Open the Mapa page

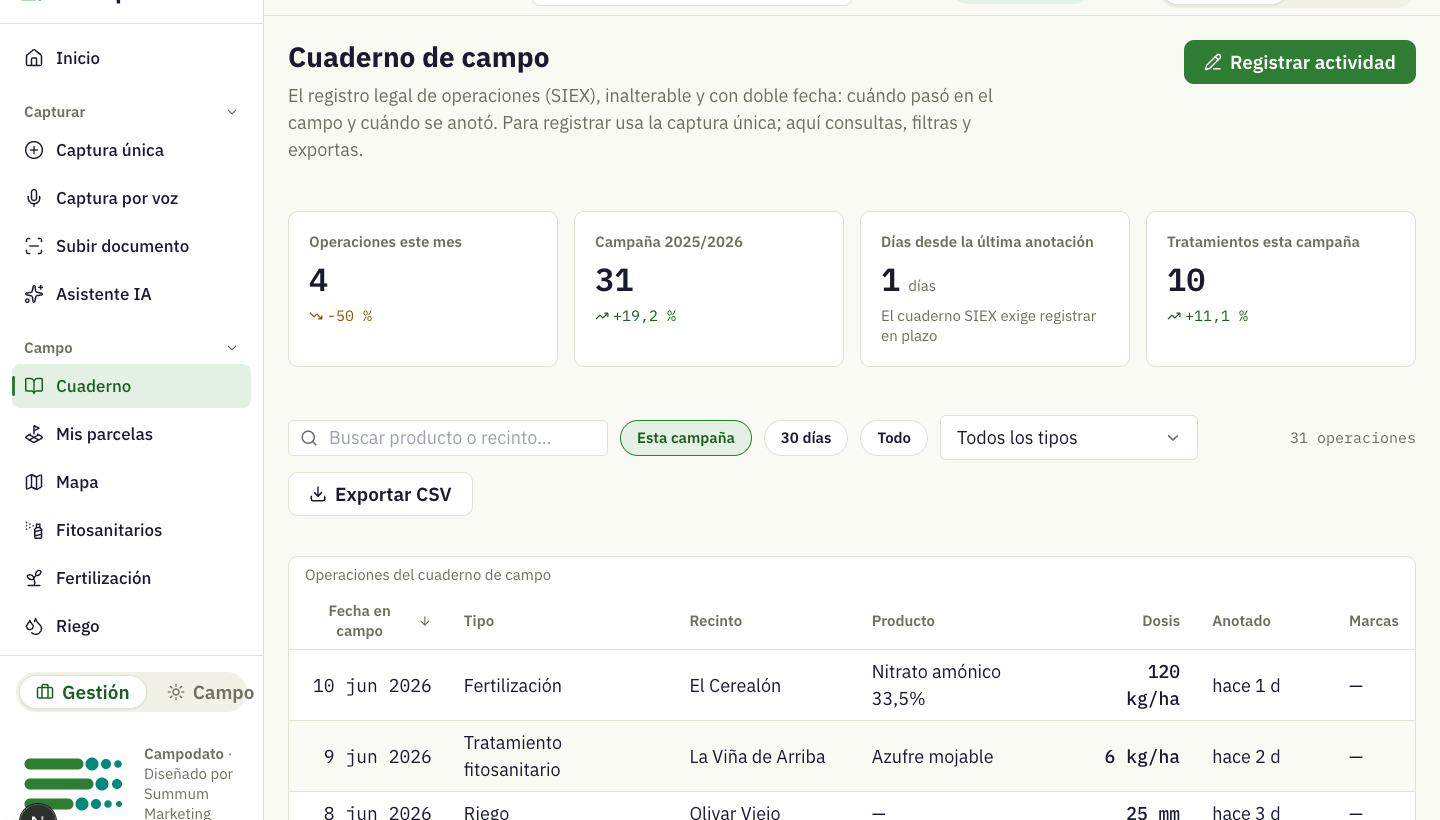coord(131,482)
